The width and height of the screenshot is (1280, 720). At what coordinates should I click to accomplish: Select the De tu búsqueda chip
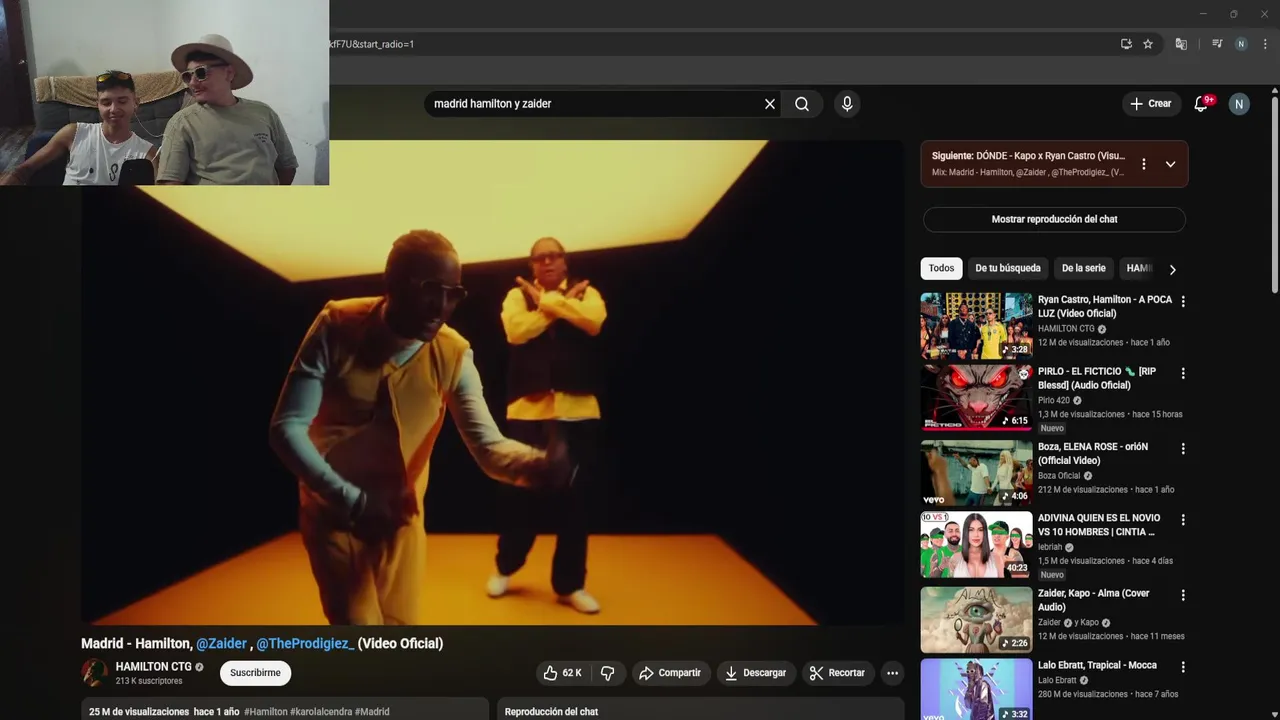click(x=1008, y=268)
